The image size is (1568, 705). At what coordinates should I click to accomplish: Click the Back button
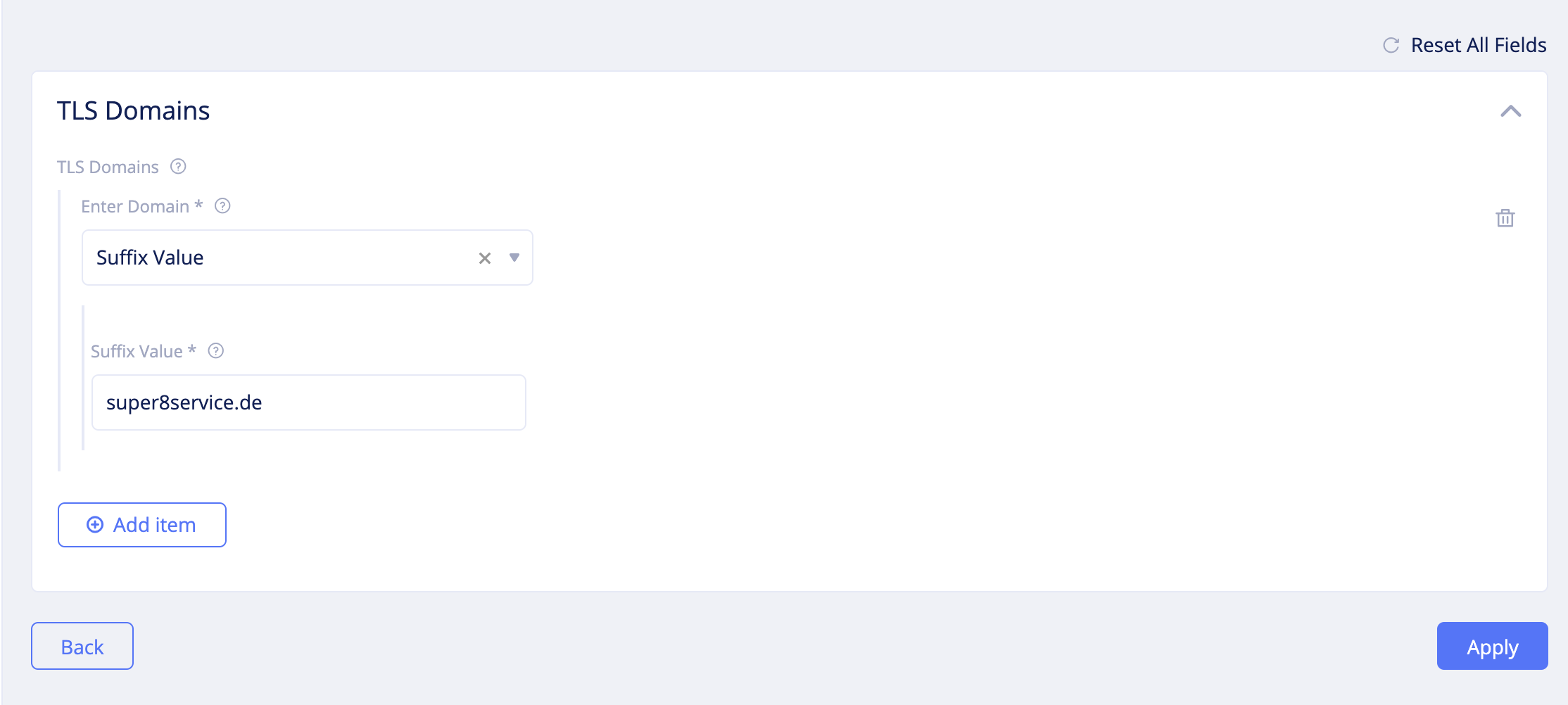click(82, 646)
